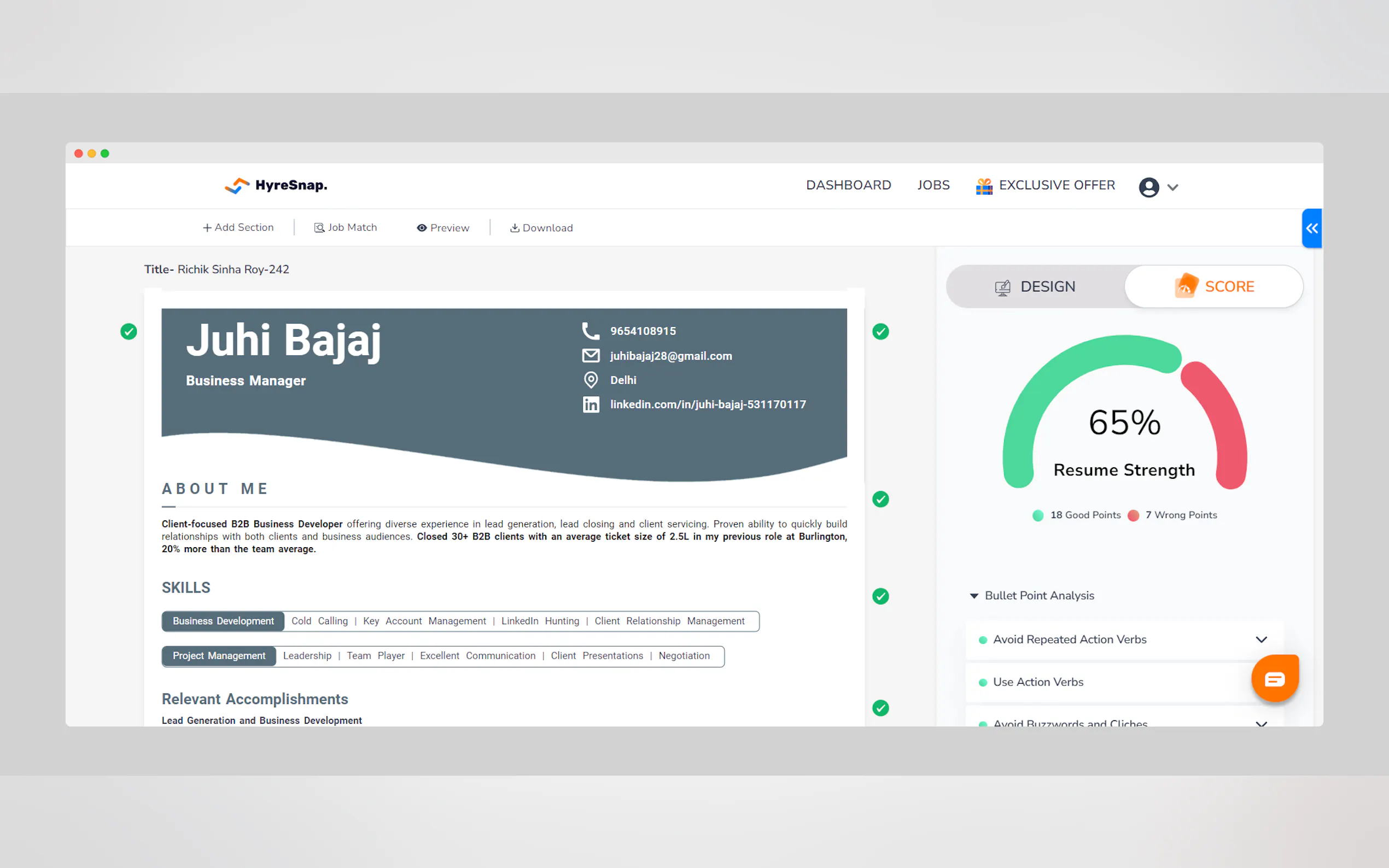Click the phone icon in resume header
Viewport: 1389px width, 868px height.
click(x=590, y=331)
